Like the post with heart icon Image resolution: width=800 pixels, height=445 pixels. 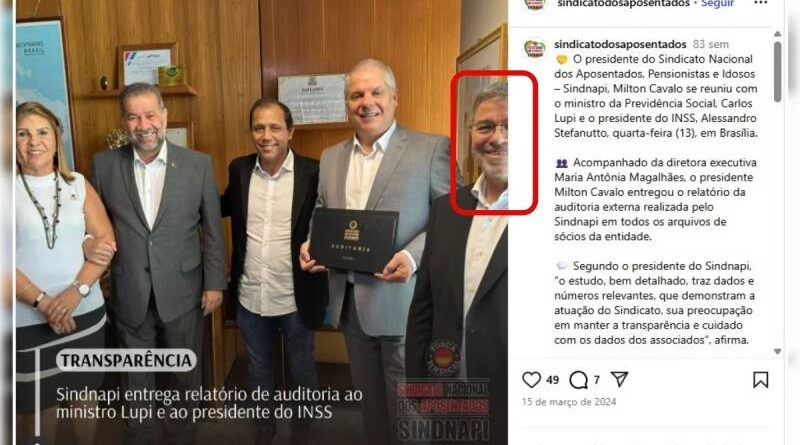click(531, 380)
